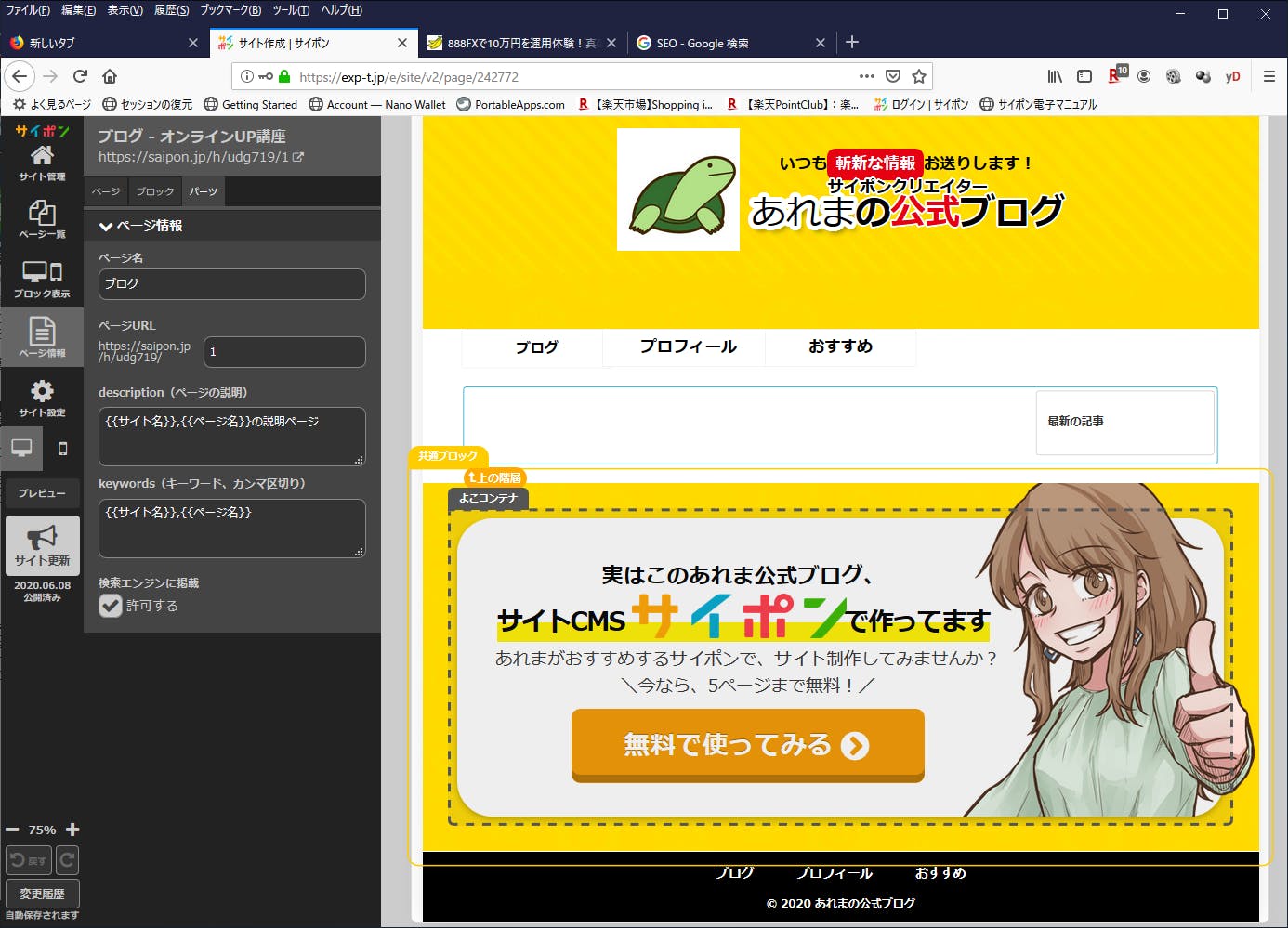The height and width of the screenshot is (928, 1288).
Task: Open the ツール menu
Action: (291, 10)
